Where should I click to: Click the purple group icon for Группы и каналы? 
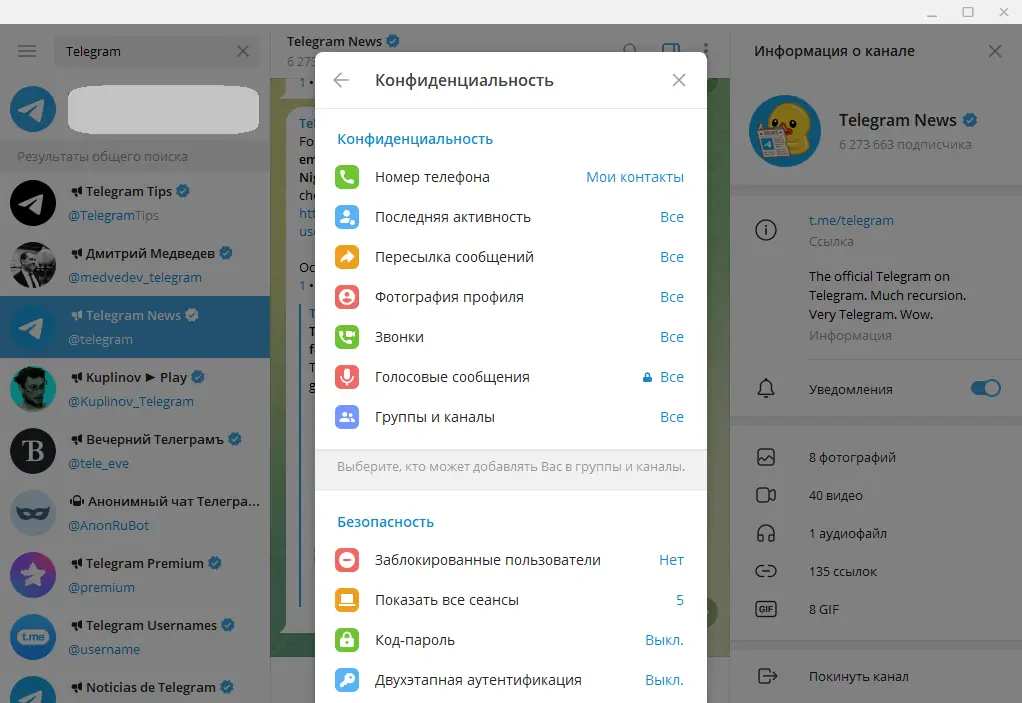(x=347, y=417)
